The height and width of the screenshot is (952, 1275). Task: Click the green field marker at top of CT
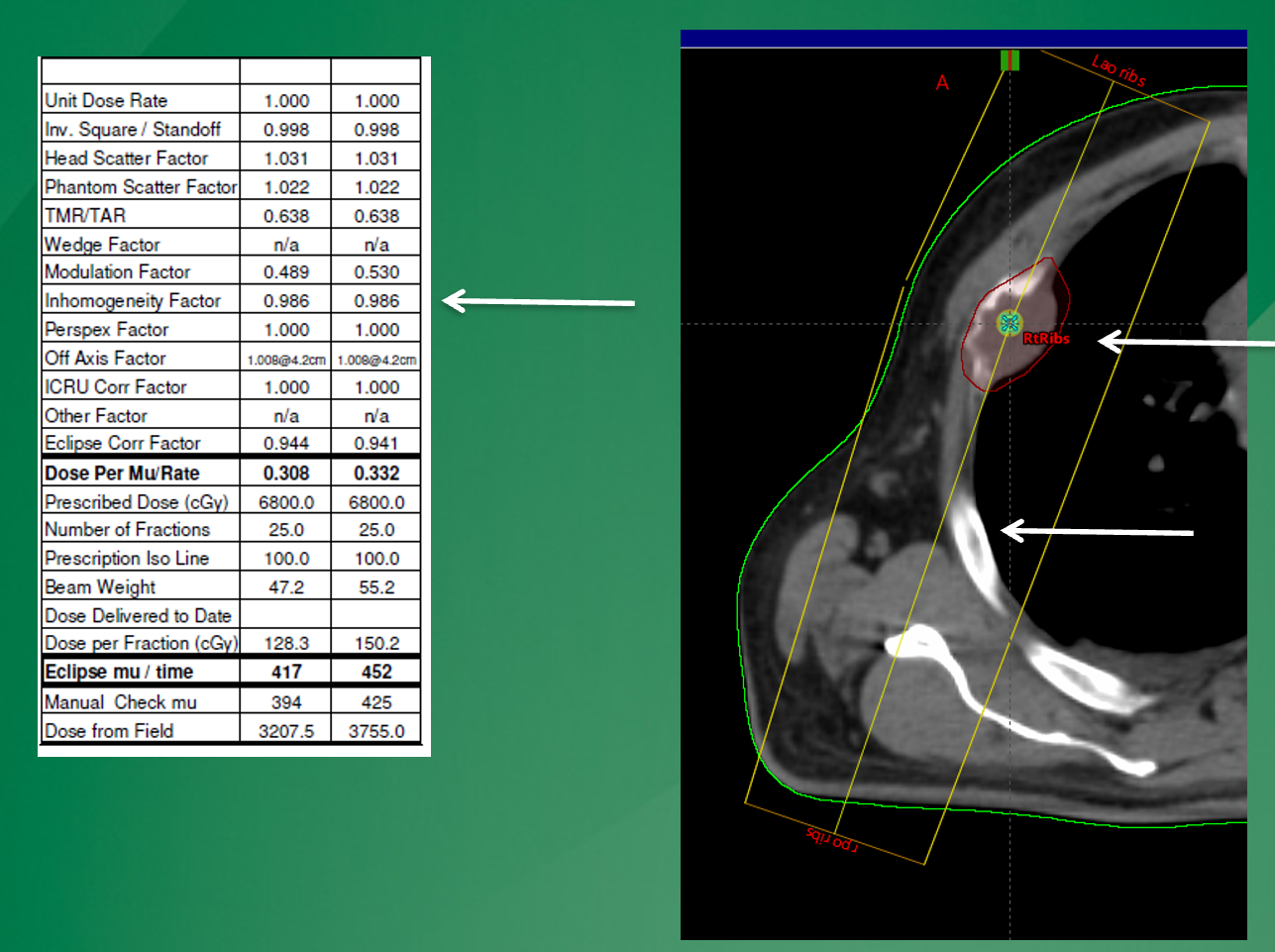1009,61
